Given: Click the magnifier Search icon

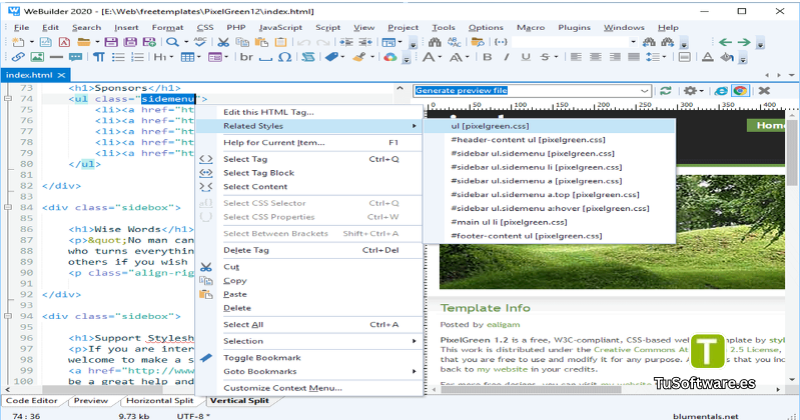Looking at the screenshot, I should (172, 42).
